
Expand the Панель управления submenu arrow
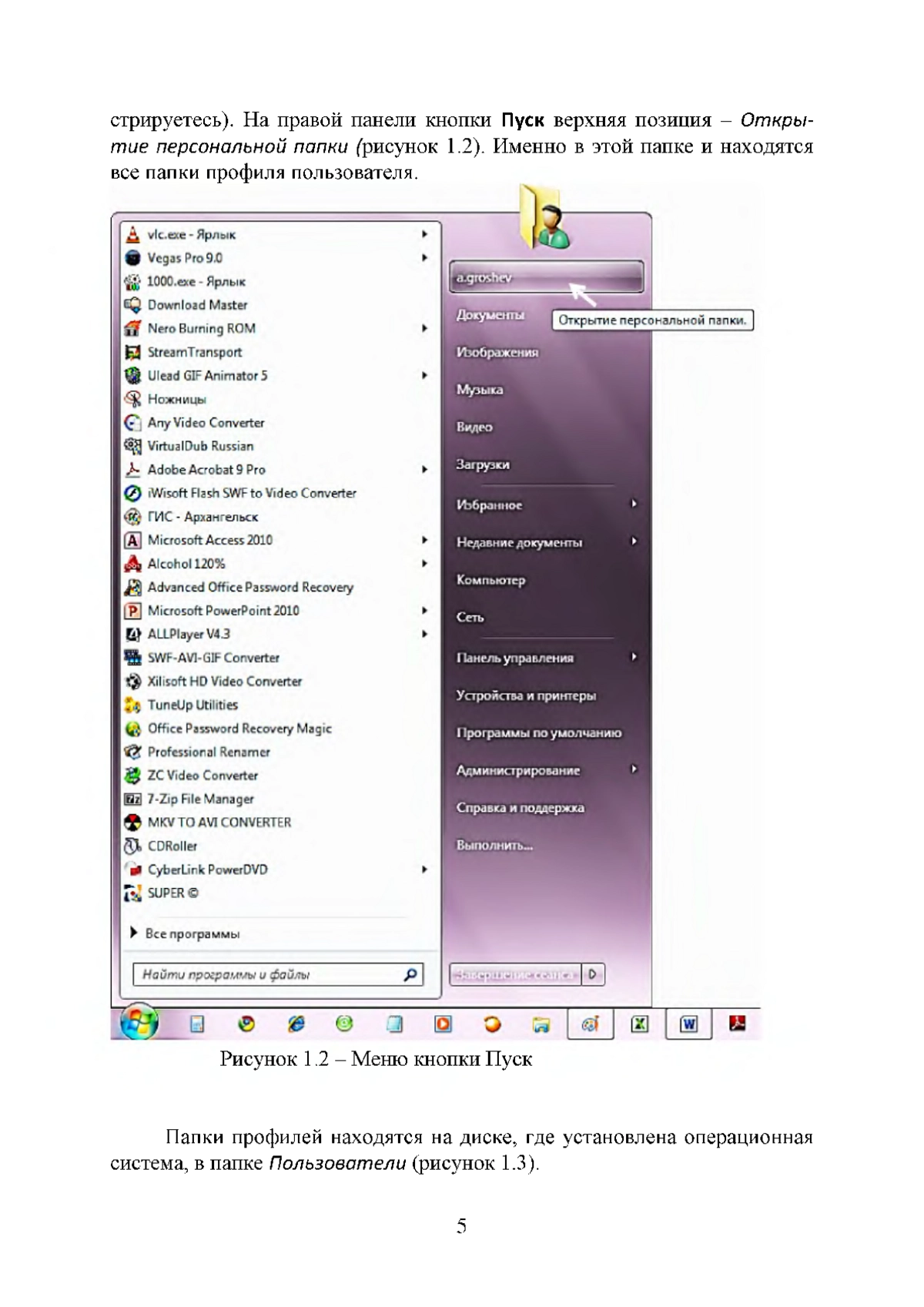point(634,657)
